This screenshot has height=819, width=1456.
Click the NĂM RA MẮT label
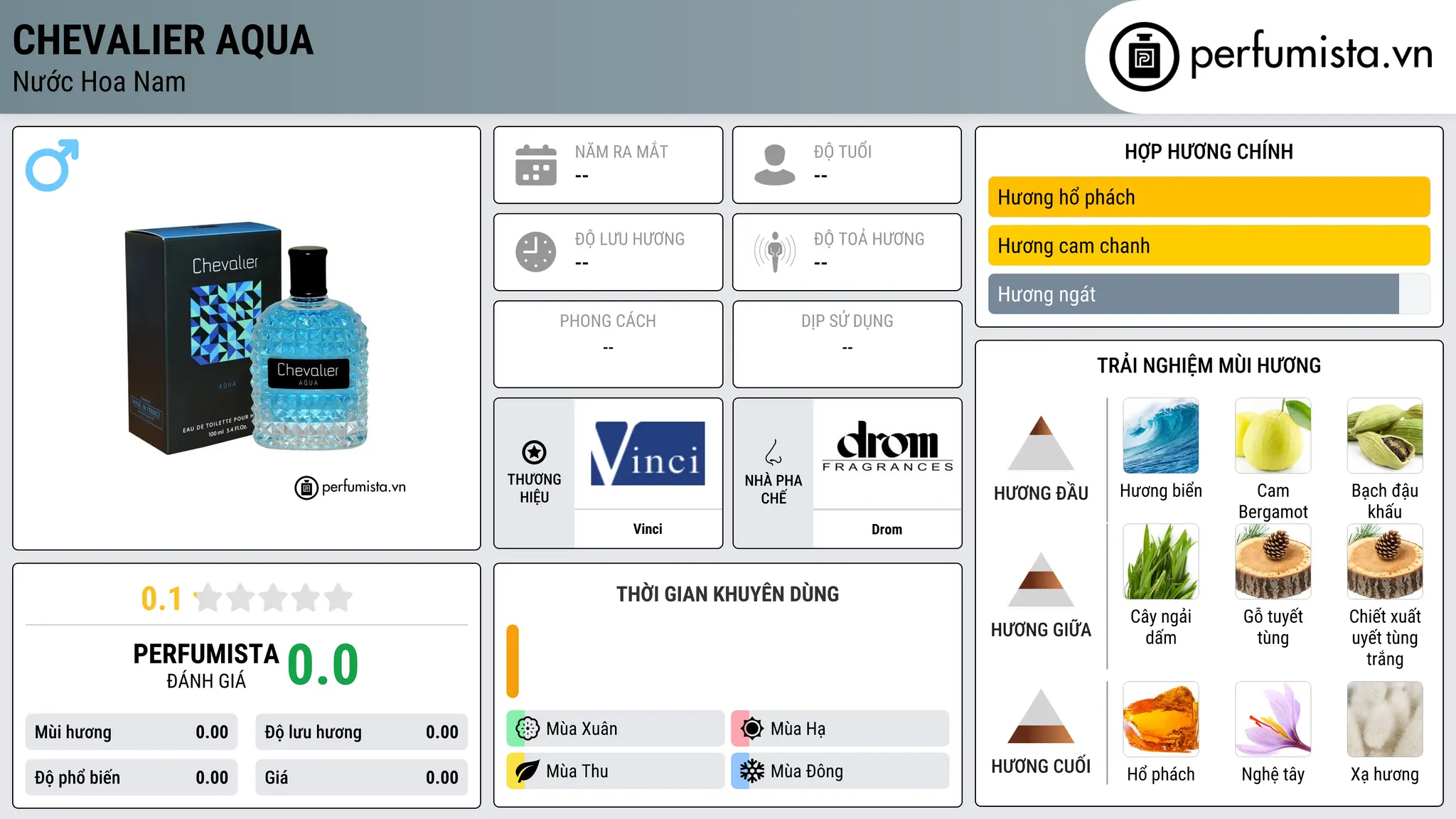tap(621, 151)
